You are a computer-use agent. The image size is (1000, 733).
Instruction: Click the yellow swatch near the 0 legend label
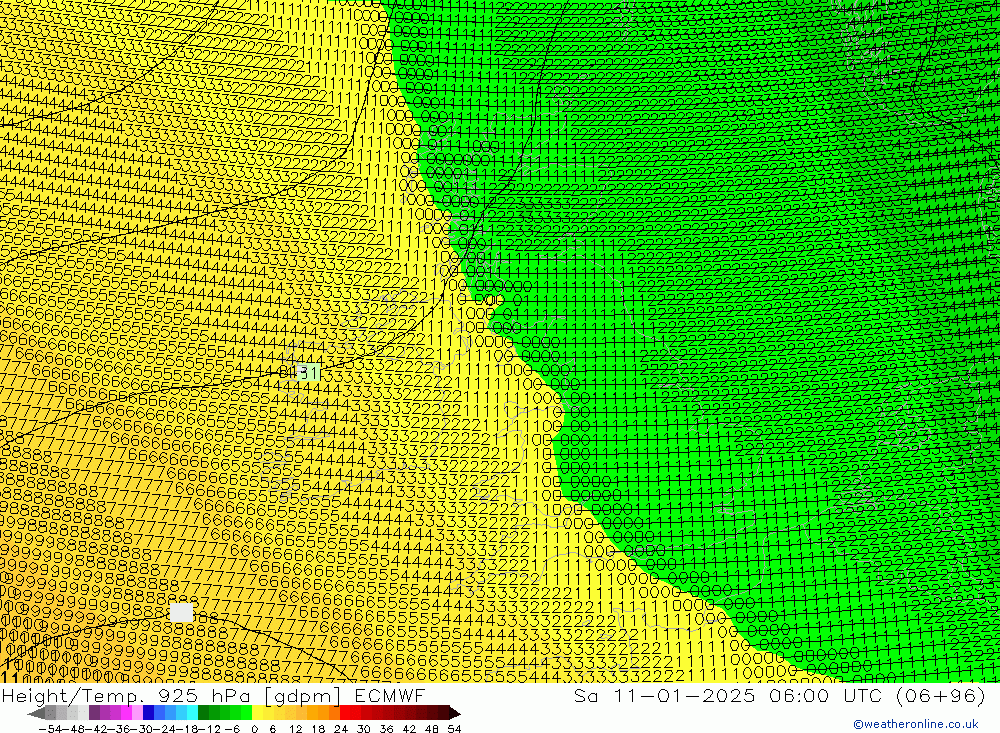click(x=257, y=713)
